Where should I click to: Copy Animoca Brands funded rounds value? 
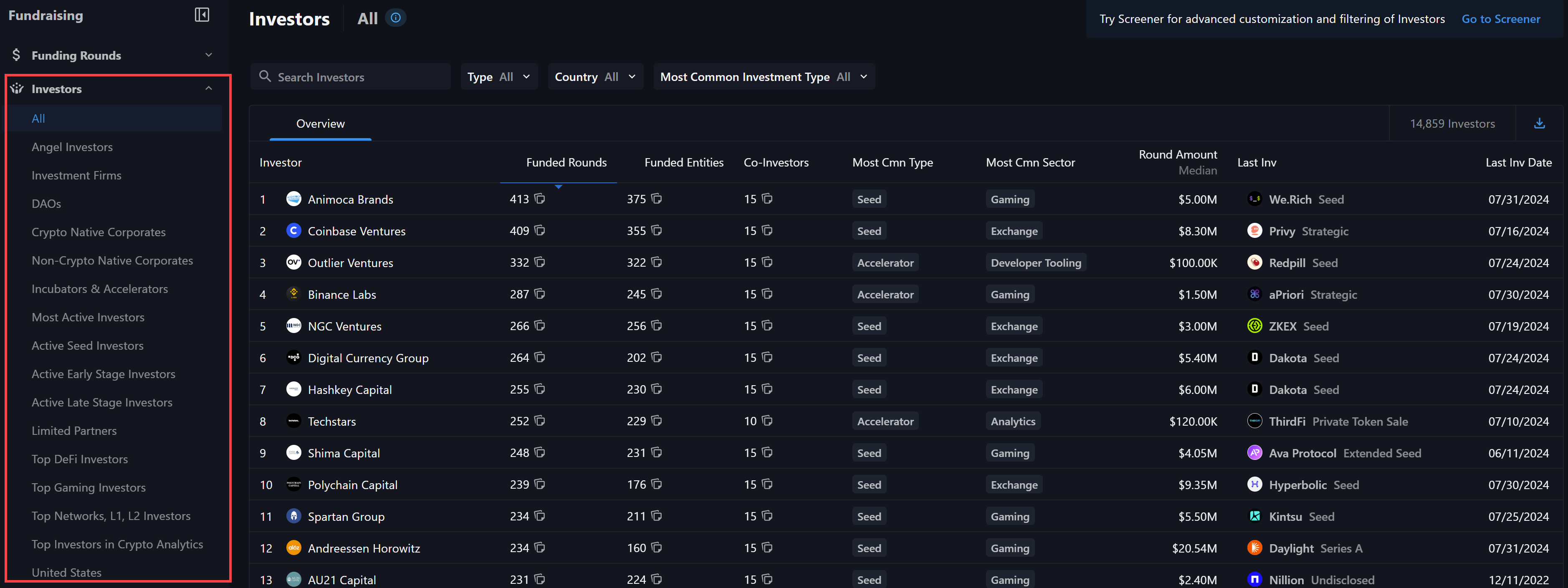coord(539,199)
